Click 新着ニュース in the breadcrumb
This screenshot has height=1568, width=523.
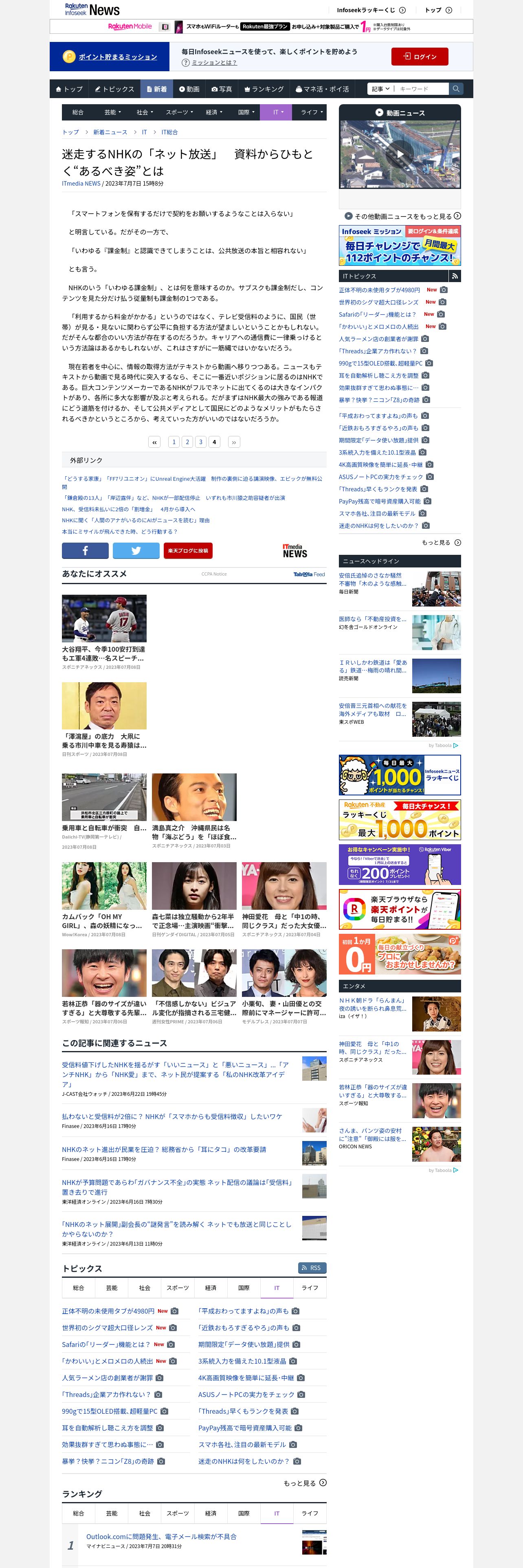coord(110,132)
